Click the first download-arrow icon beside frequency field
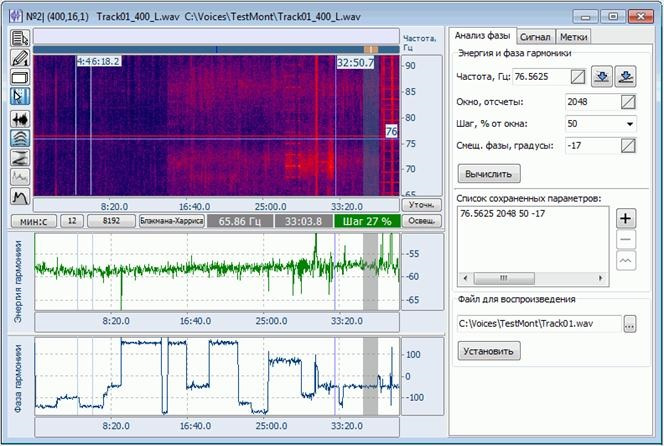Image resolution: width=664 pixels, height=446 pixels. coord(603,76)
